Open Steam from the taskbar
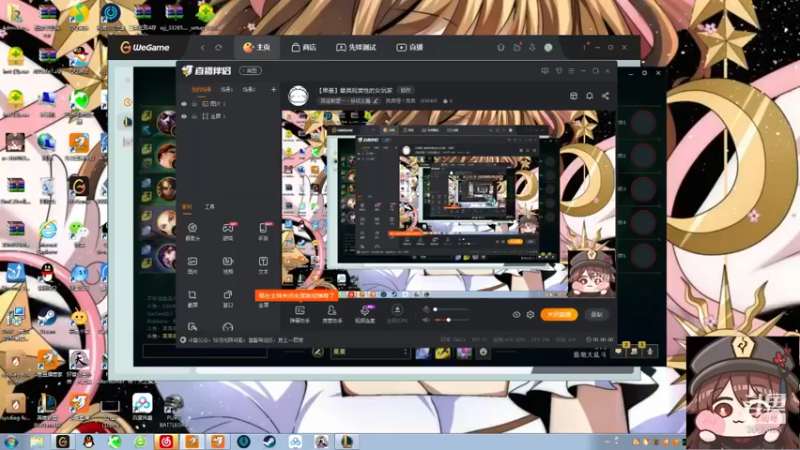The width and height of the screenshot is (800, 450). pyautogui.click(x=269, y=441)
